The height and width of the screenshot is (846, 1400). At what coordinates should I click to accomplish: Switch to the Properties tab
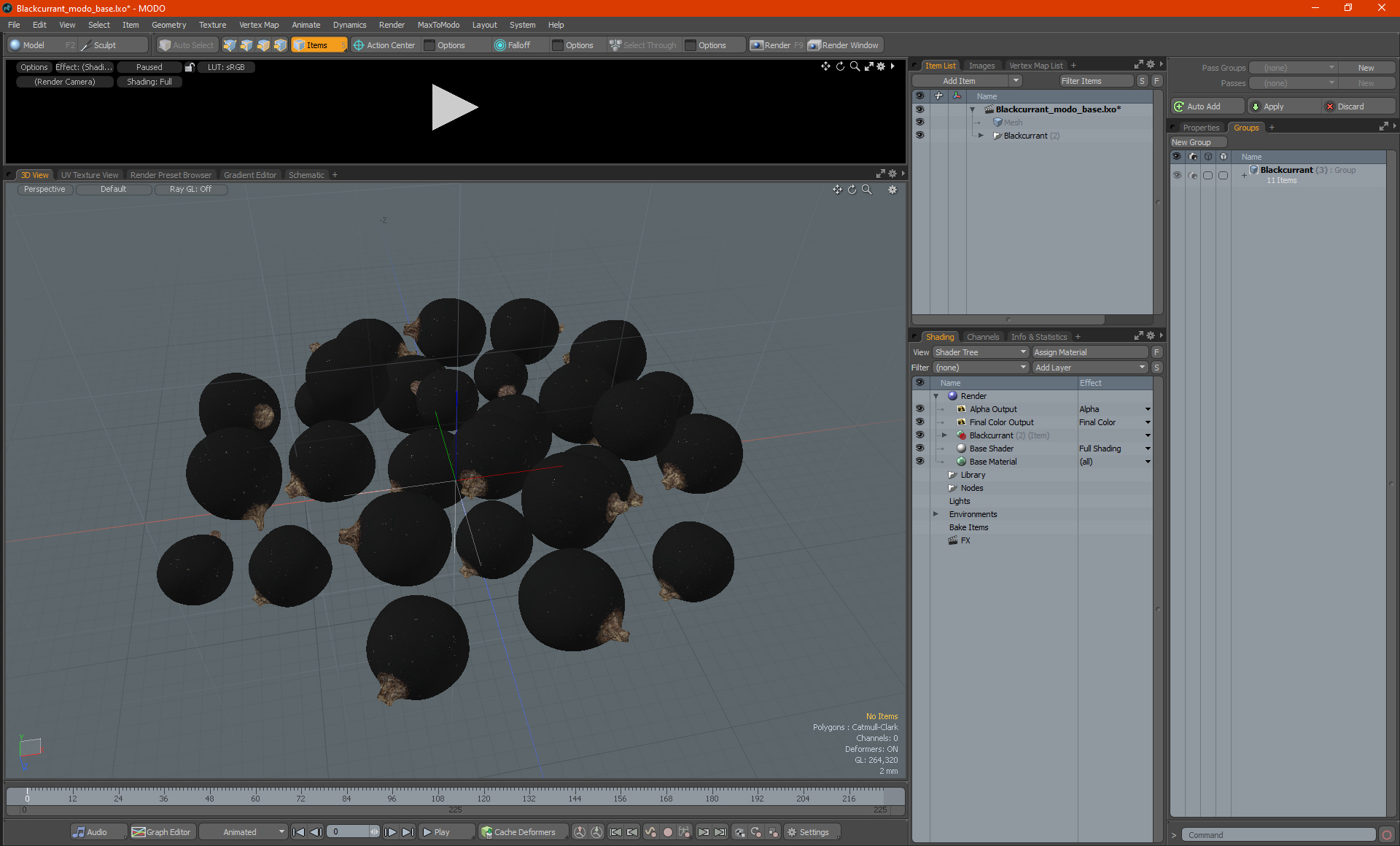1200,128
